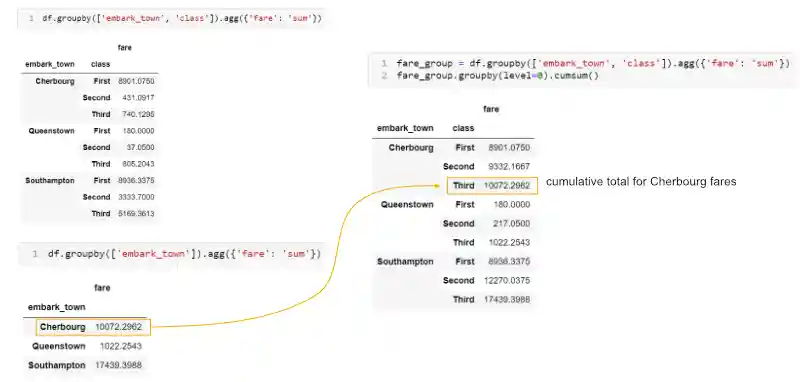Click the 'Third' label next to 5169.3613

tap(101, 214)
